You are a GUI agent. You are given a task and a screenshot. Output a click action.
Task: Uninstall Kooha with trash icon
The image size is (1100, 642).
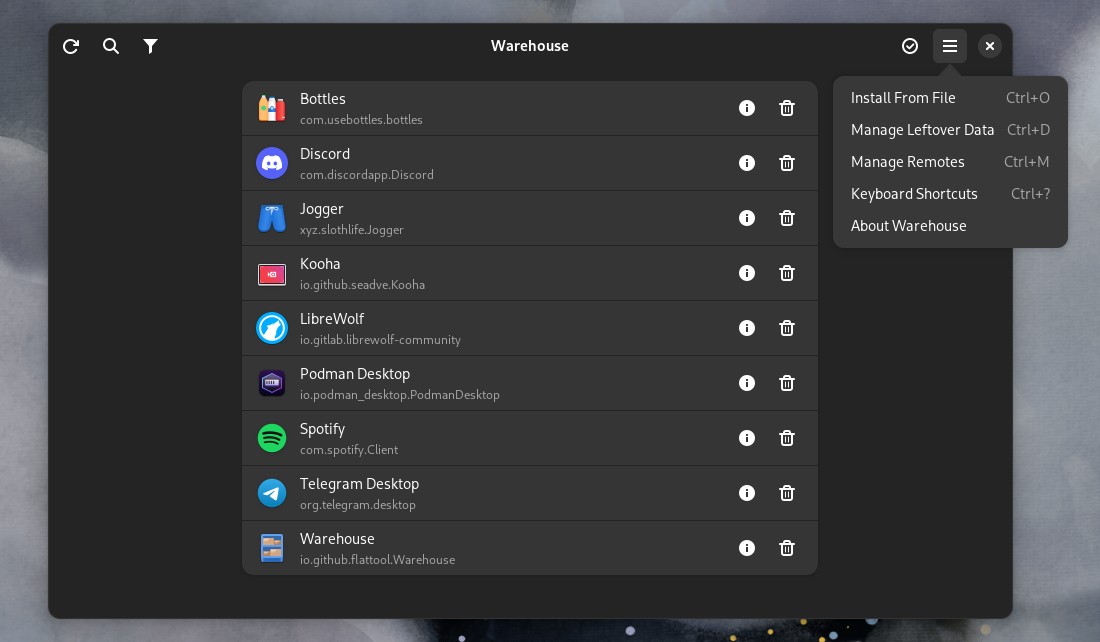[x=787, y=273]
